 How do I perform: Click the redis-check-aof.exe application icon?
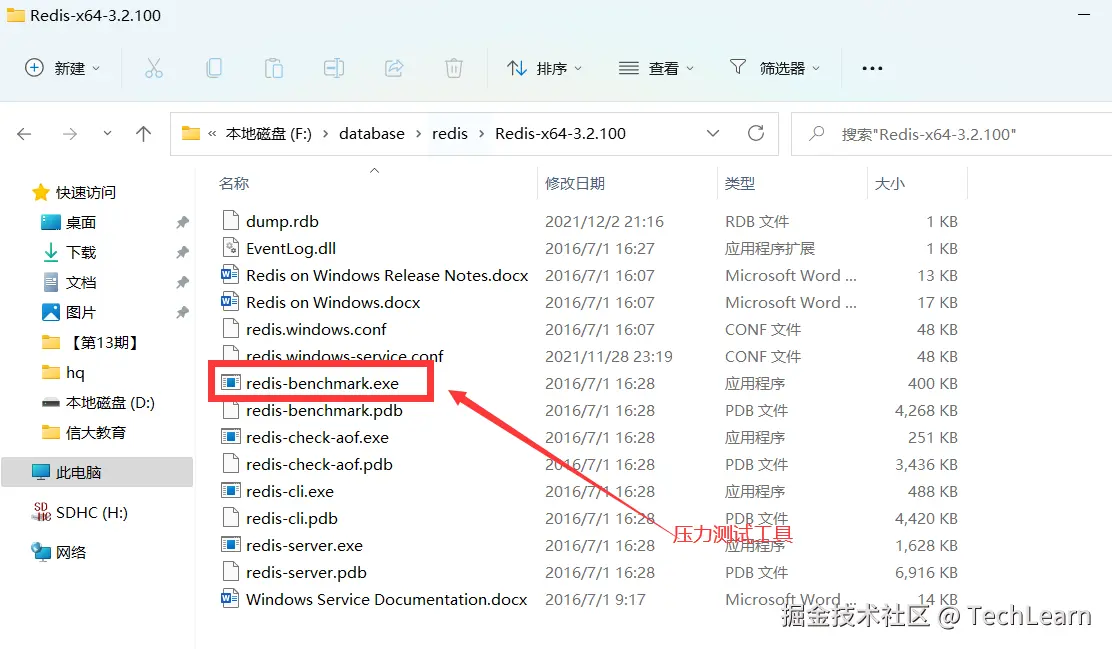tap(230, 437)
